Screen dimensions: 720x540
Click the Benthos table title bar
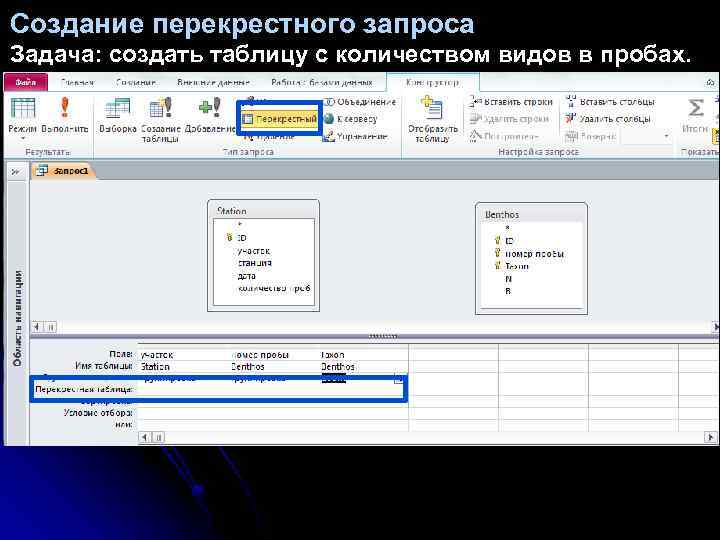[531, 214]
